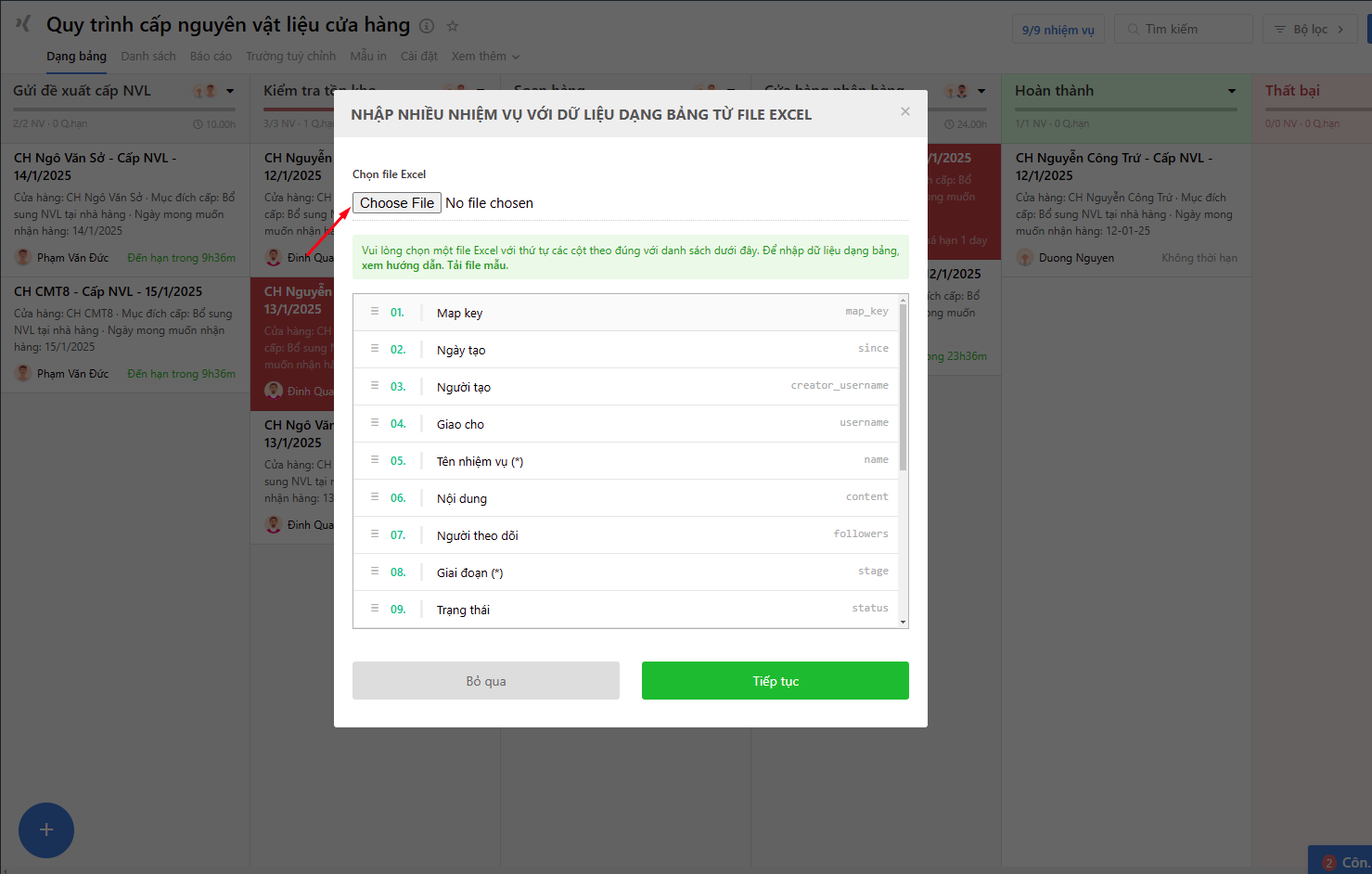
Task: Click Phạm Văn Đức avatar on CH CMT8 card
Action: 23,373
